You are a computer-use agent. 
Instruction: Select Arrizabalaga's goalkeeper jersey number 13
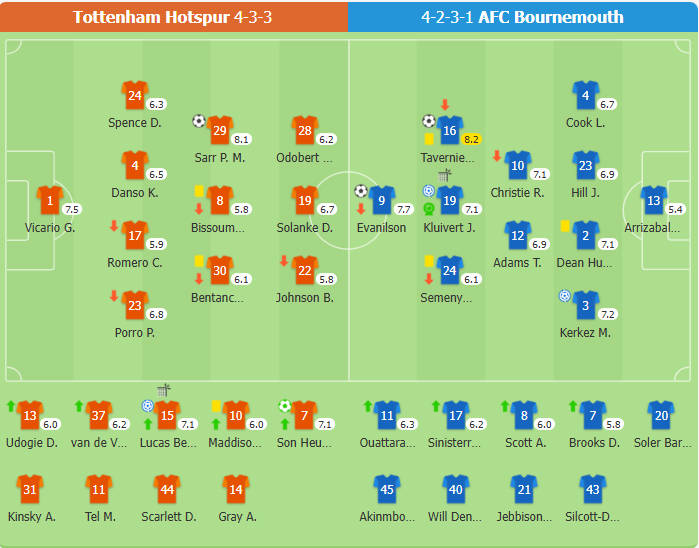pos(654,201)
